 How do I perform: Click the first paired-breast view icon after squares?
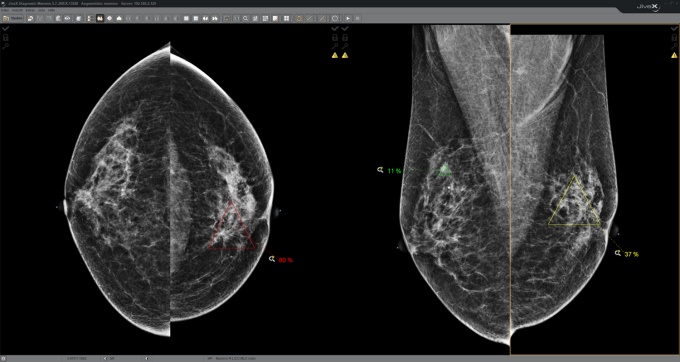(205, 19)
